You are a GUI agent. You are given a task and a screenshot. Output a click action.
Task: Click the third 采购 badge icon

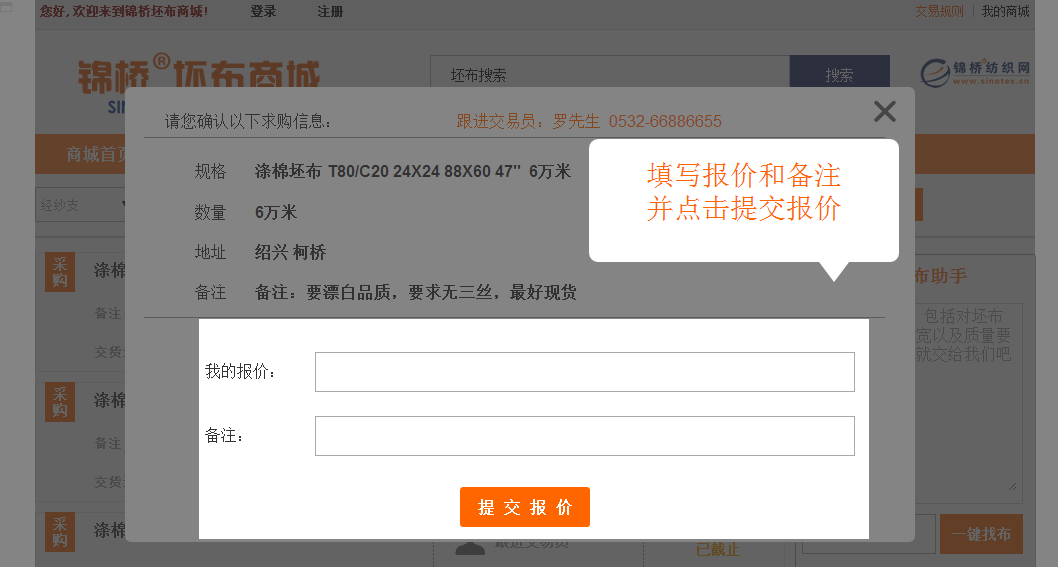(x=60, y=531)
